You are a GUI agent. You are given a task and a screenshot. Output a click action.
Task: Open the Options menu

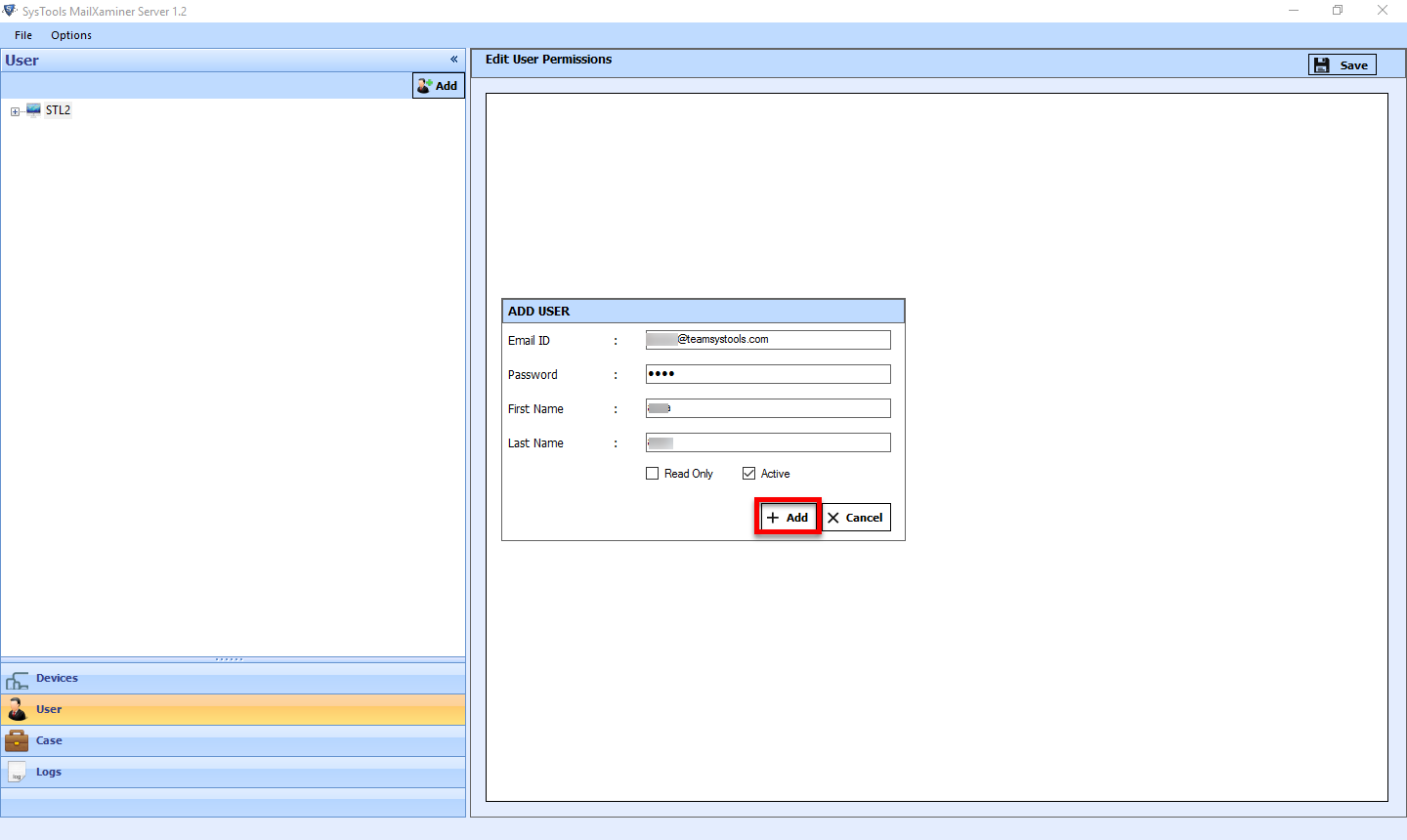pyautogui.click(x=71, y=35)
